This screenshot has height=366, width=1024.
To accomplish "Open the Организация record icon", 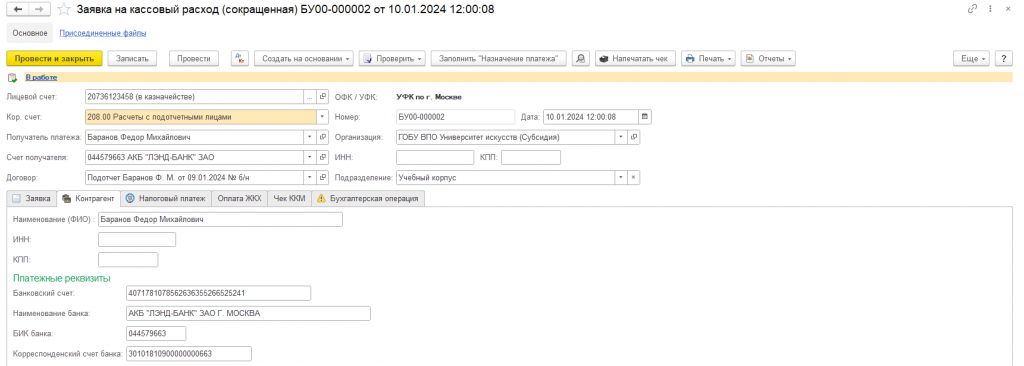I will [633, 138].
